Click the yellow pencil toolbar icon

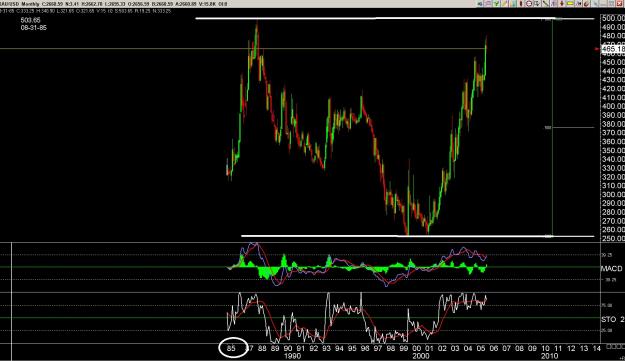pyautogui.click(x=504, y=4)
